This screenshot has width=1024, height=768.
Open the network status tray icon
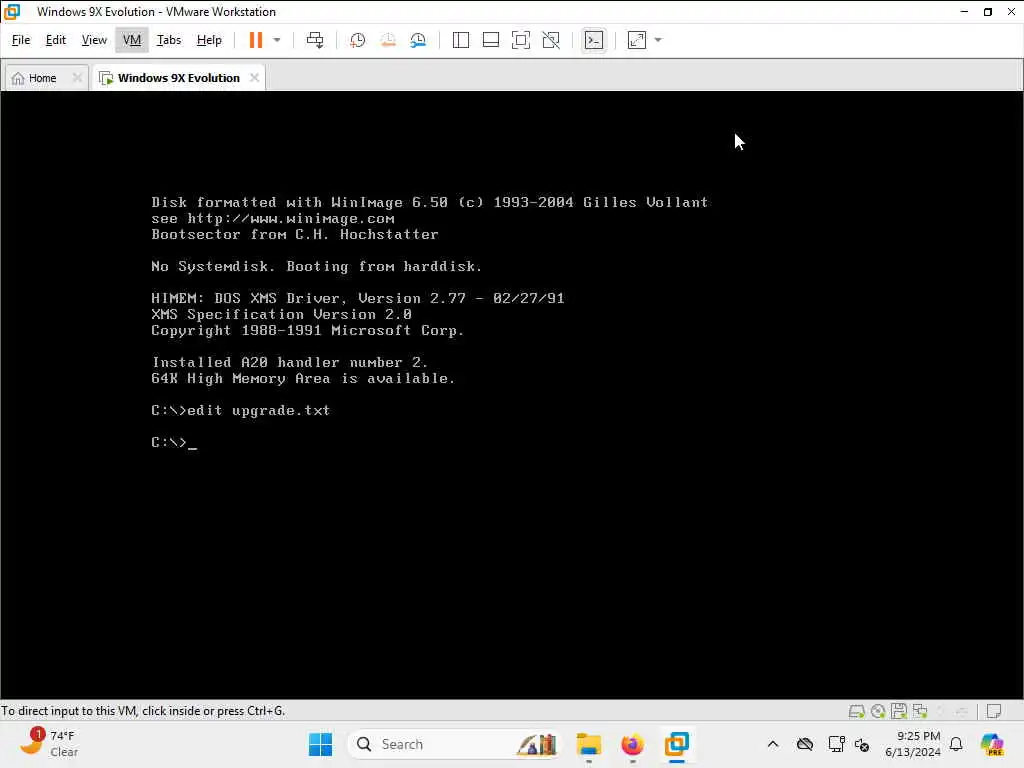coord(836,744)
